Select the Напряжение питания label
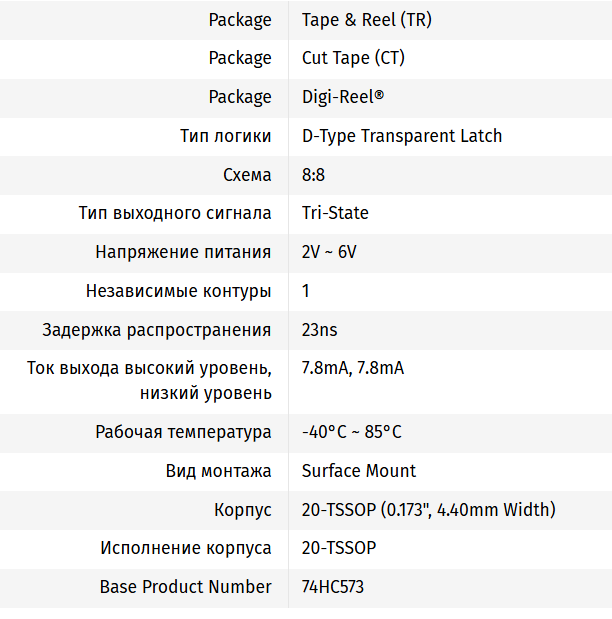 tap(183, 252)
